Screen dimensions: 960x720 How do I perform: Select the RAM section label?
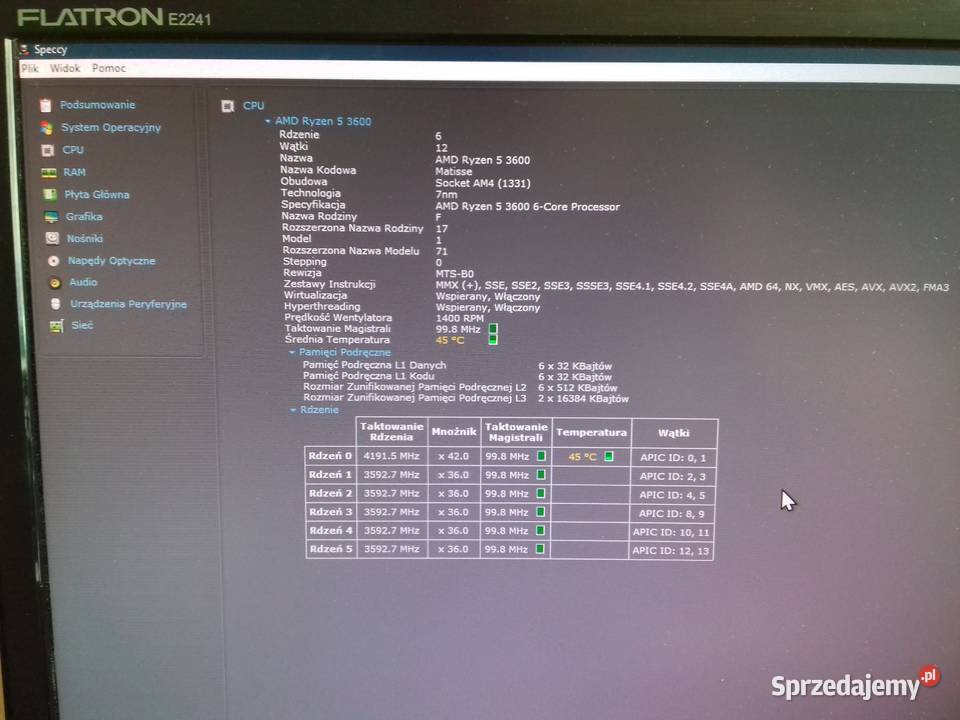75,173
